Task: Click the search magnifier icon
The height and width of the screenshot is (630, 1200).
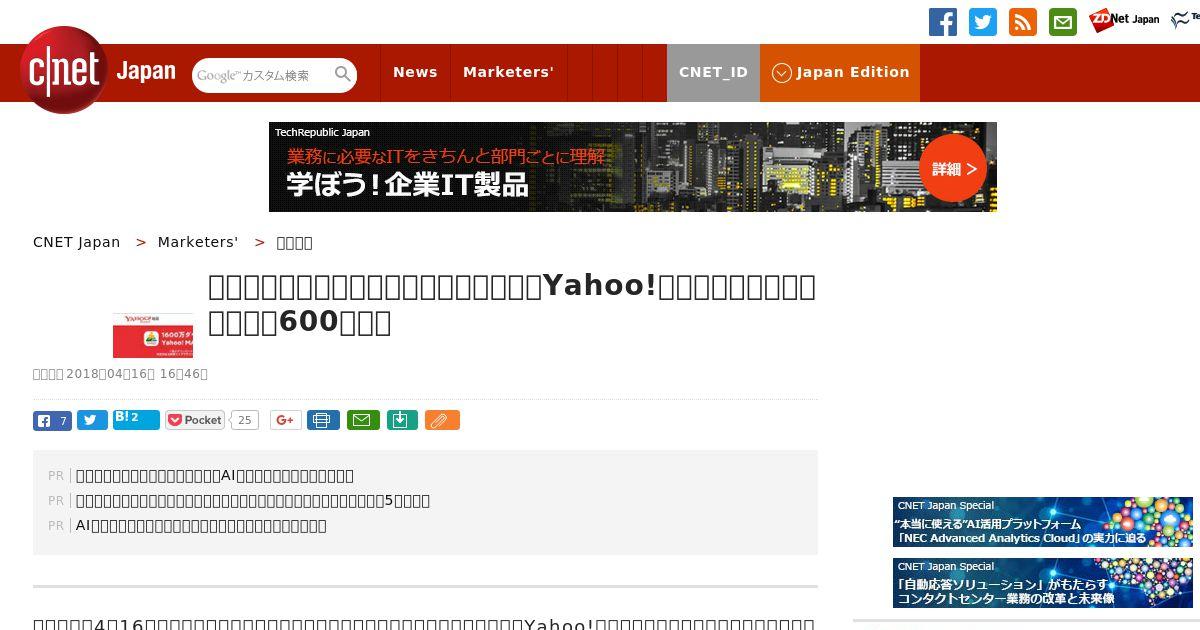Action: tap(343, 74)
